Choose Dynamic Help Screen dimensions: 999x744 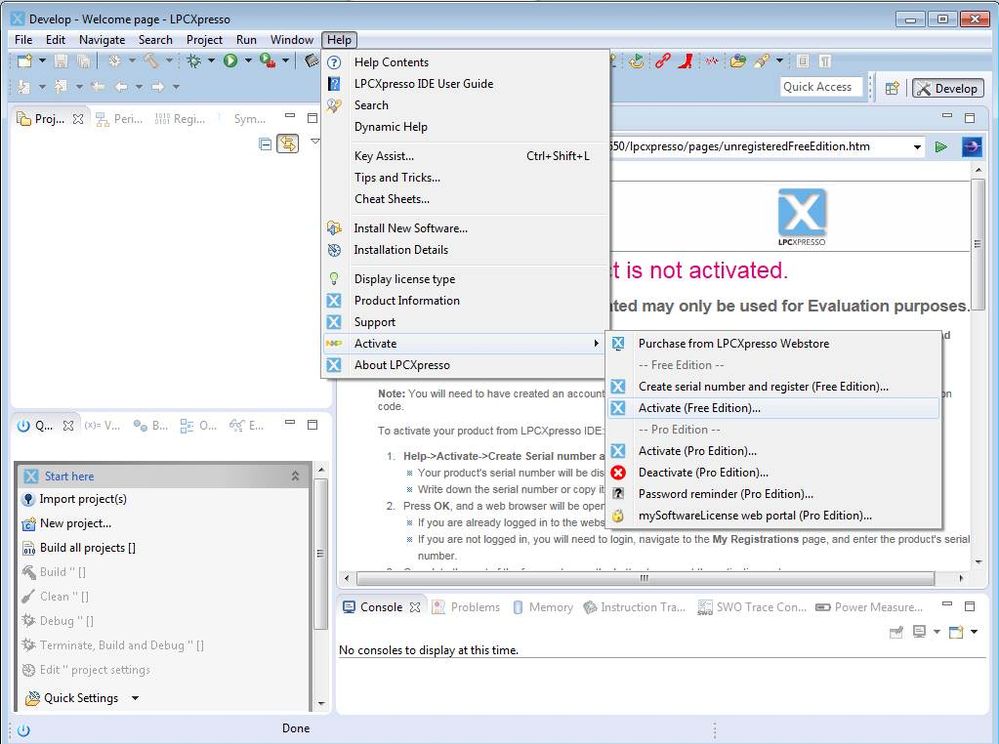(x=466, y=127)
